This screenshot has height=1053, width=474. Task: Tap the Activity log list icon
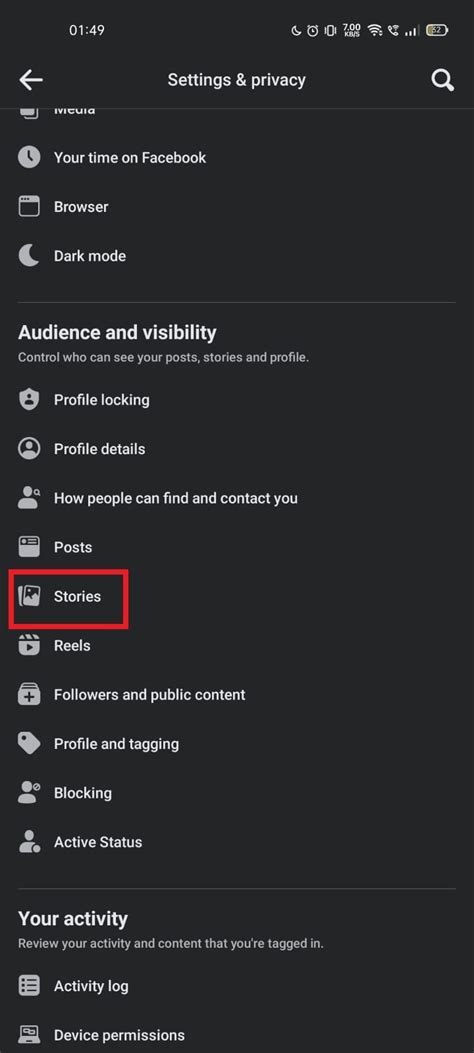pyautogui.click(x=29, y=986)
